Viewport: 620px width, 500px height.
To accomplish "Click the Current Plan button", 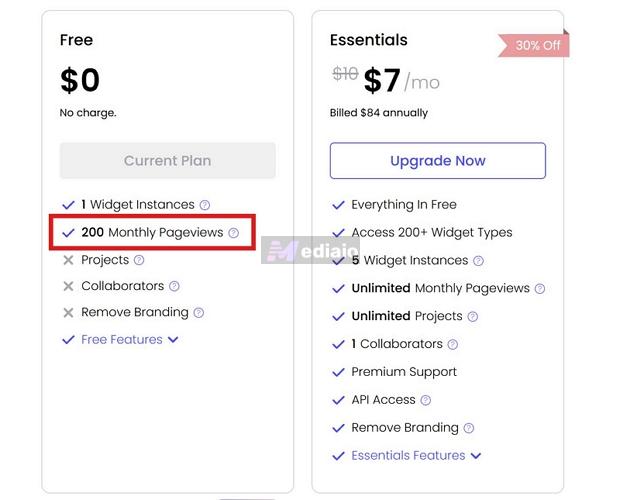I will point(168,161).
